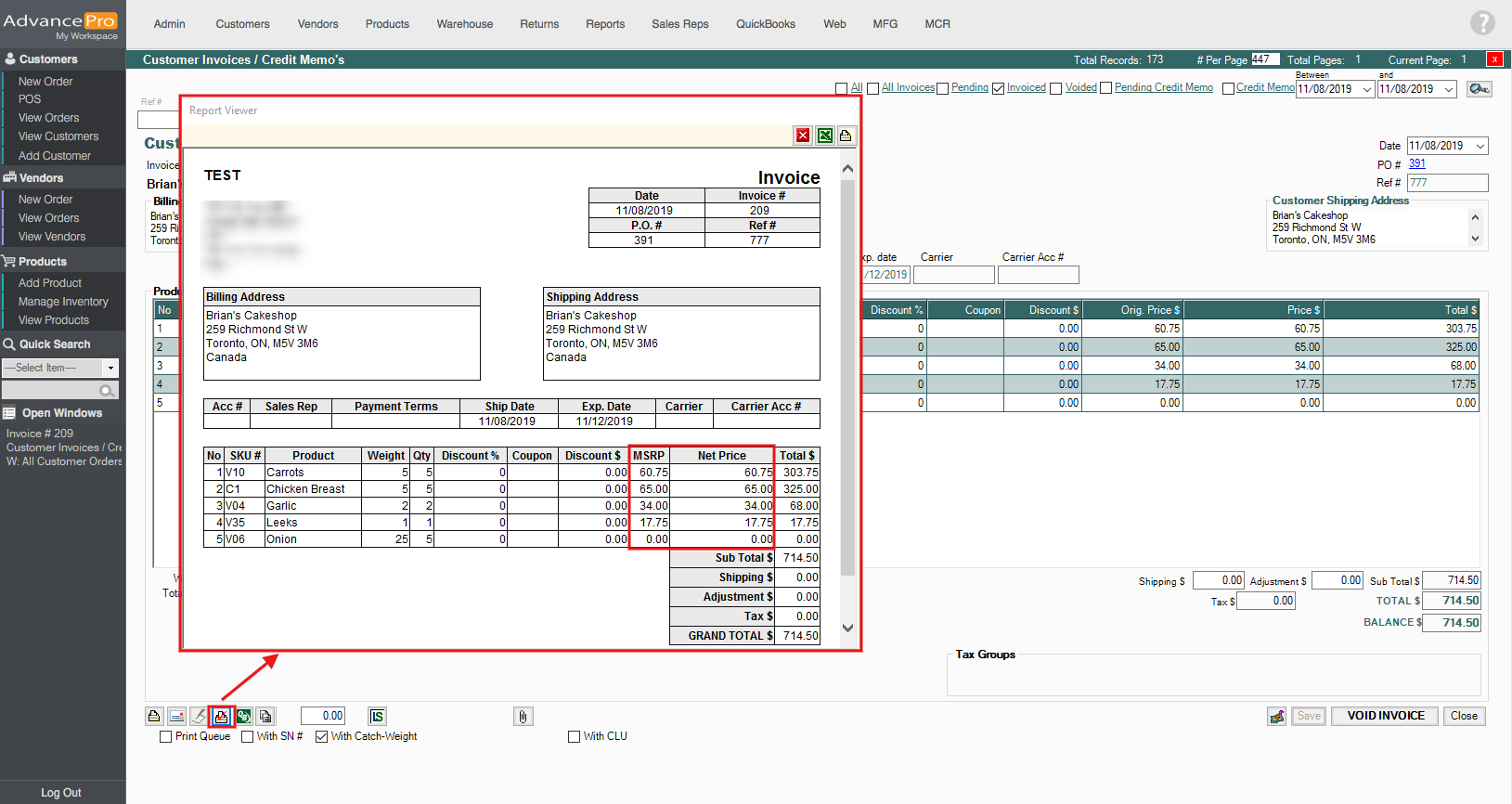Click the PO number 391 link

pyautogui.click(x=1416, y=163)
